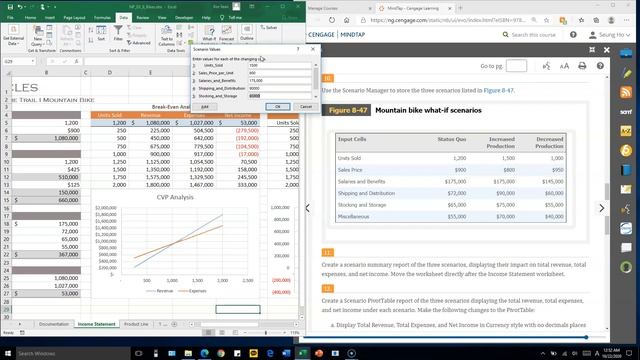Open the Developer ribbon tab
640x360 pixels.
(x=184, y=18)
